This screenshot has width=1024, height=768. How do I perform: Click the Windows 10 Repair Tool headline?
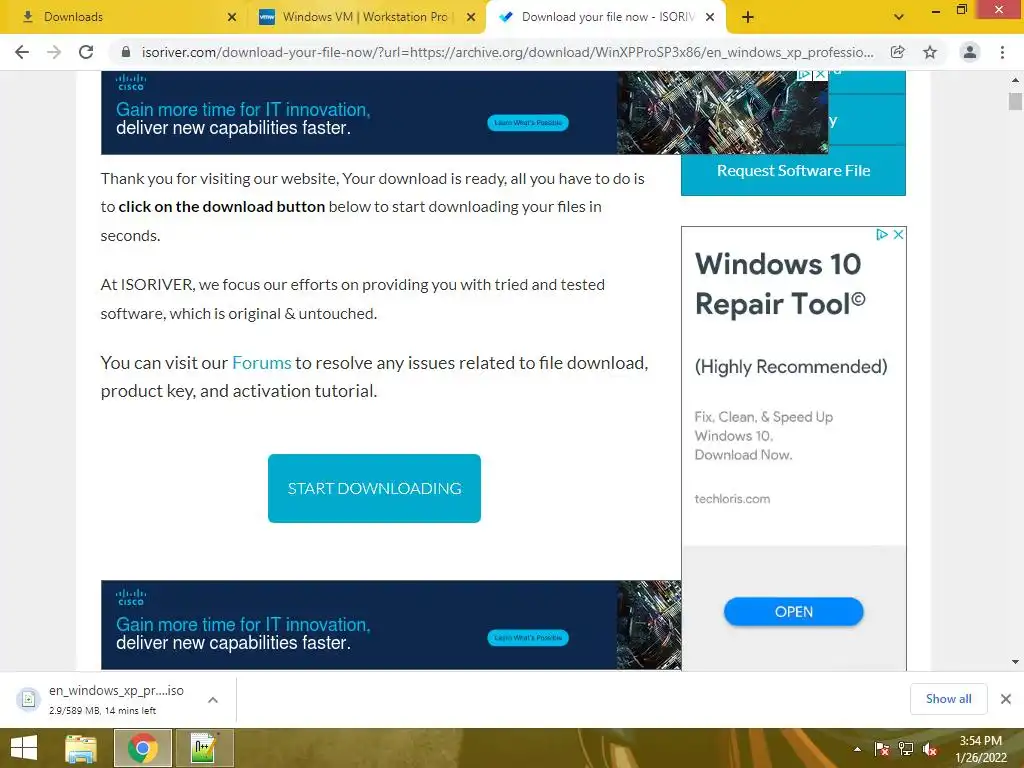pos(780,284)
